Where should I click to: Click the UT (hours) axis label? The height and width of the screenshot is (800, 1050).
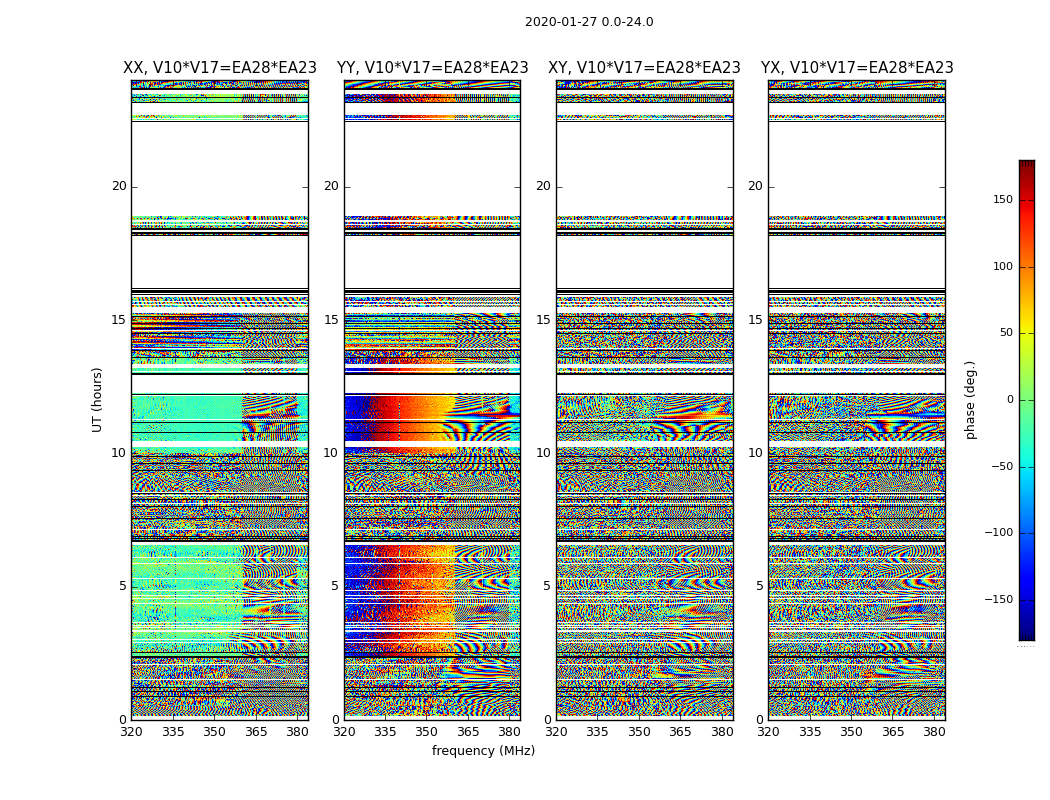pyautogui.click(x=97, y=400)
